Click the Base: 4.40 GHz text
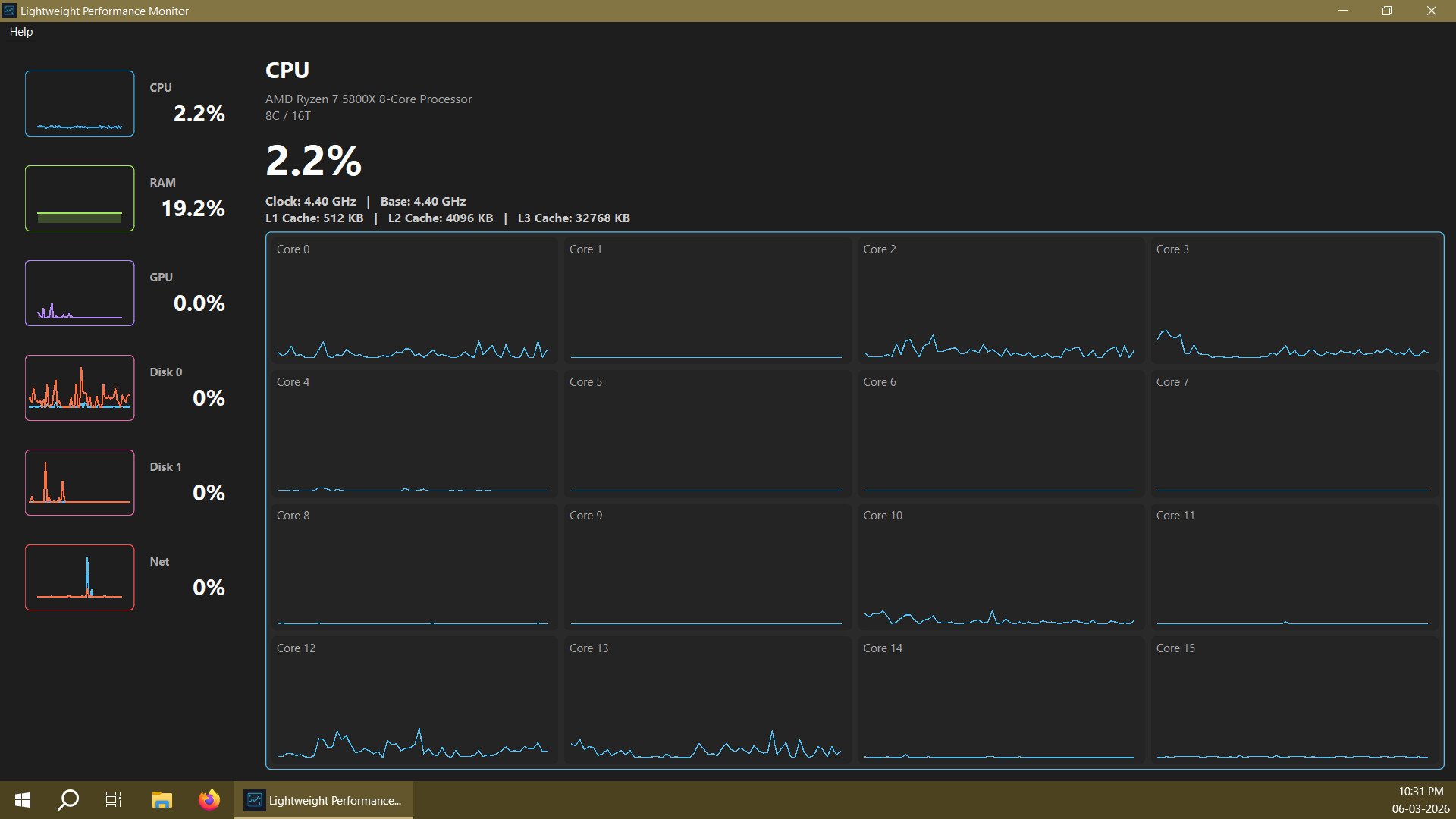Viewport: 1456px width, 819px height. (423, 202)
